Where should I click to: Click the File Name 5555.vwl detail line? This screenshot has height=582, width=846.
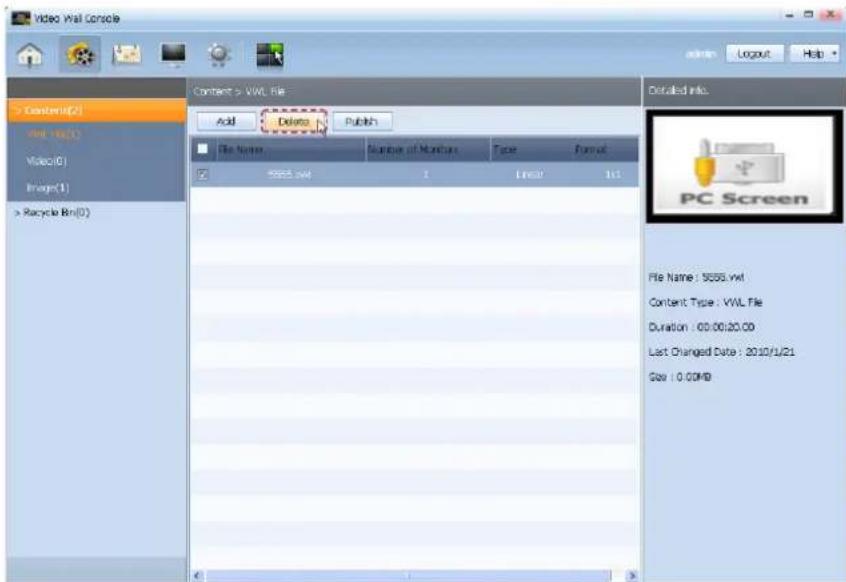point(696,277)
